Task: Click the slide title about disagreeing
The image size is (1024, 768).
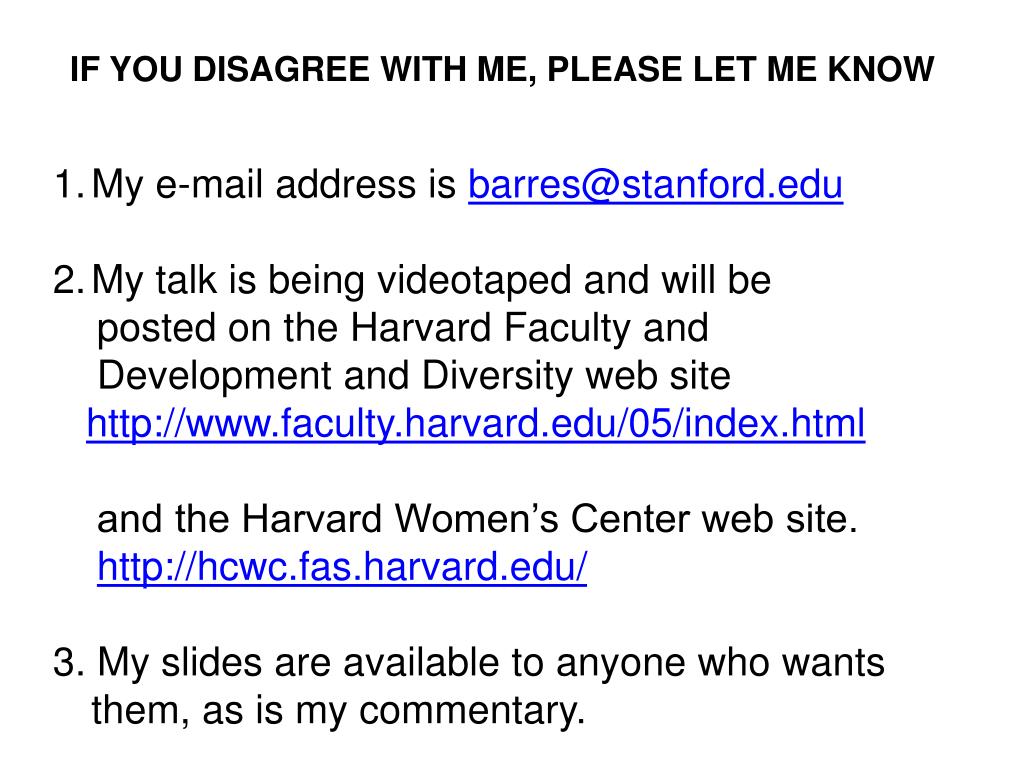Action: (x=502, y=69)
